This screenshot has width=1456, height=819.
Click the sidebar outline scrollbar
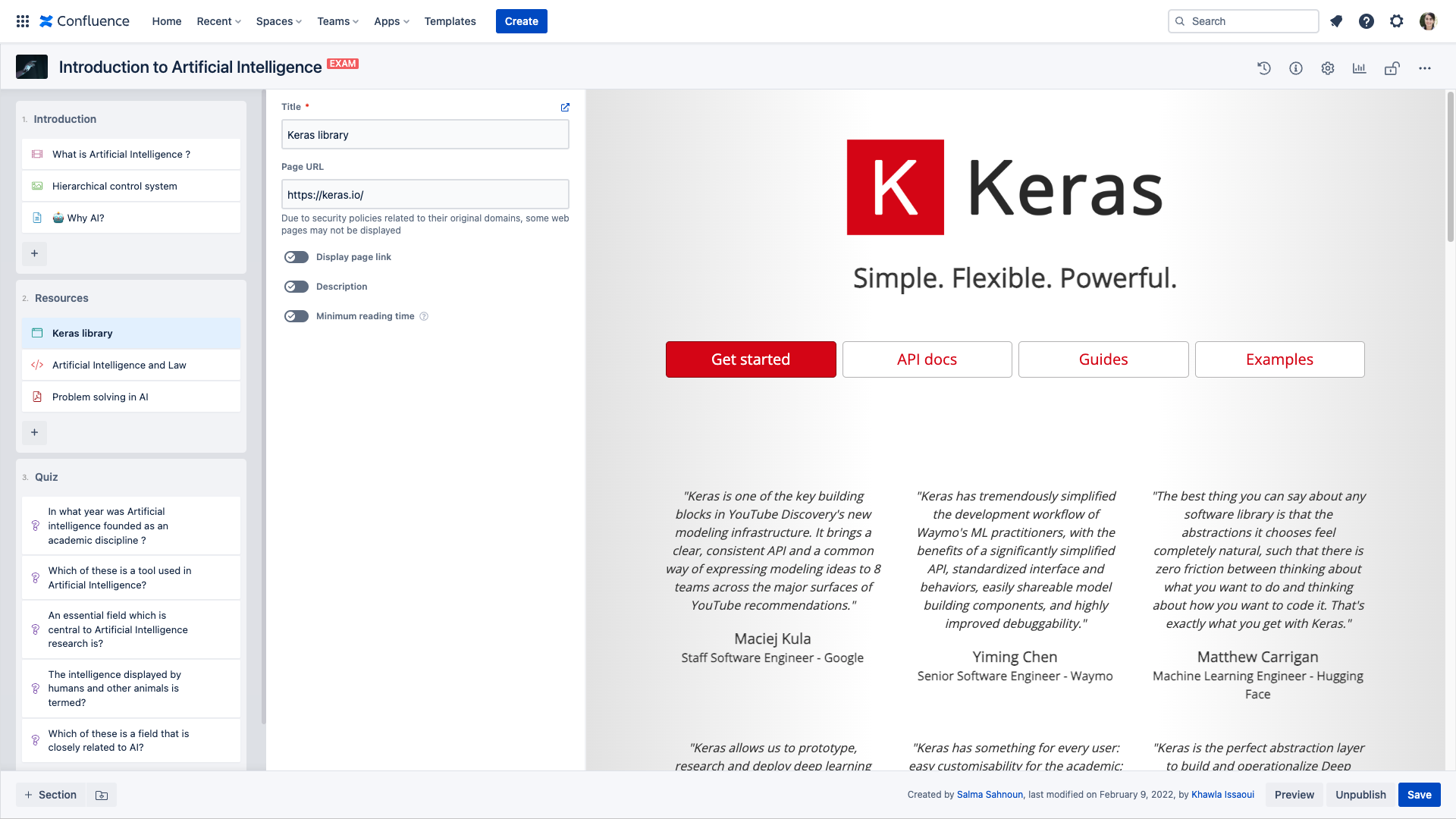[263, 408]
